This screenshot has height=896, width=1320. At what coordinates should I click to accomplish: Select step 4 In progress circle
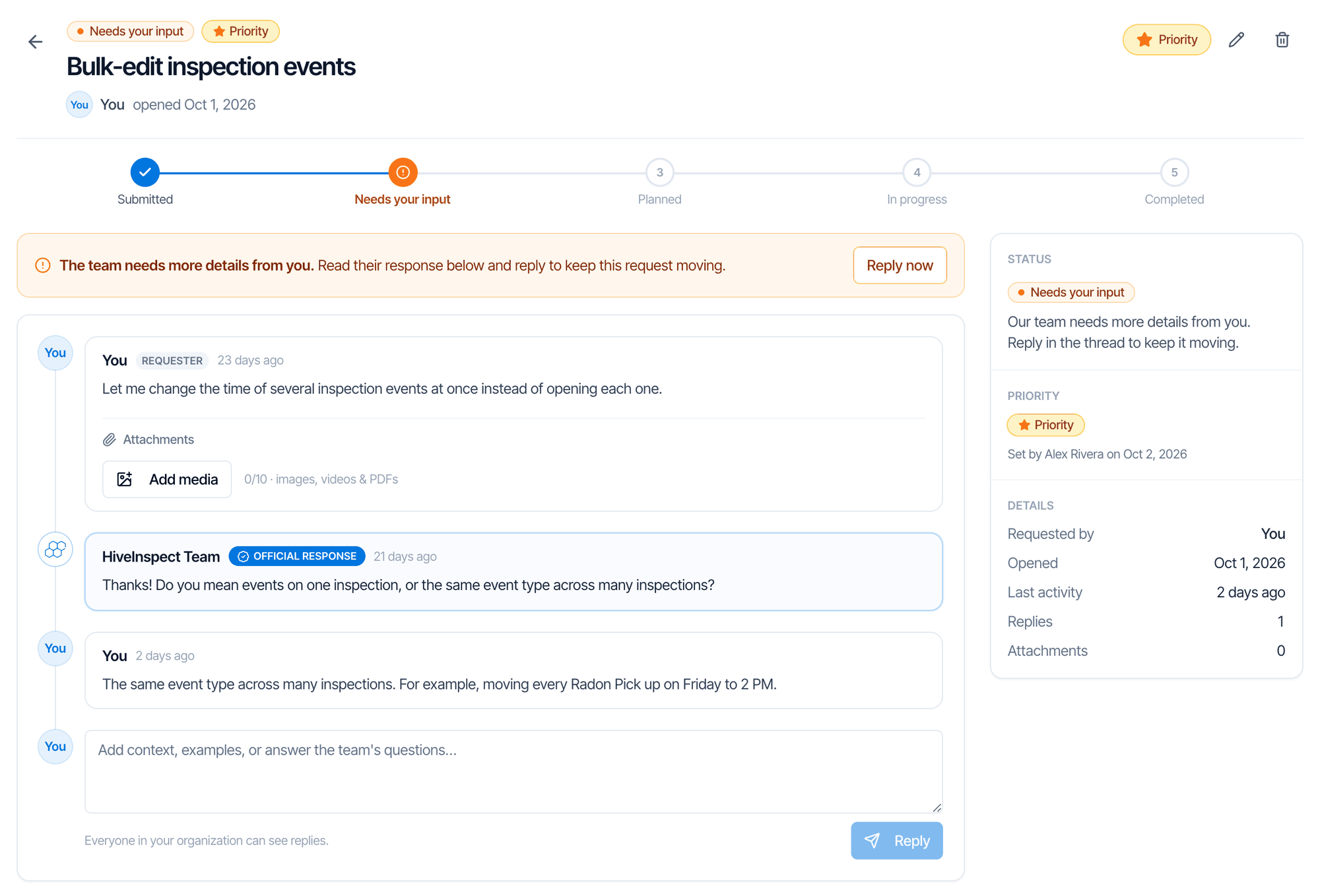[x=917, y=172]
